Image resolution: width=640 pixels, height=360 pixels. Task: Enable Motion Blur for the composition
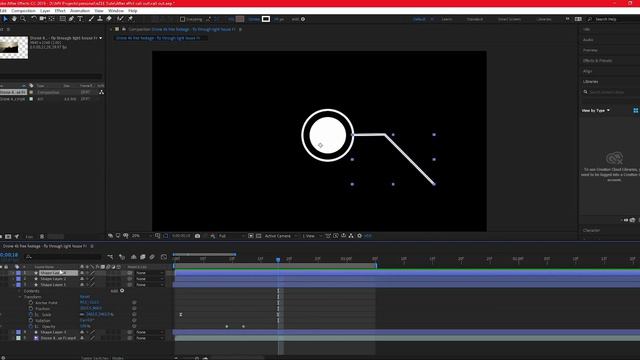pyautogui.click(x=152, y=257)
